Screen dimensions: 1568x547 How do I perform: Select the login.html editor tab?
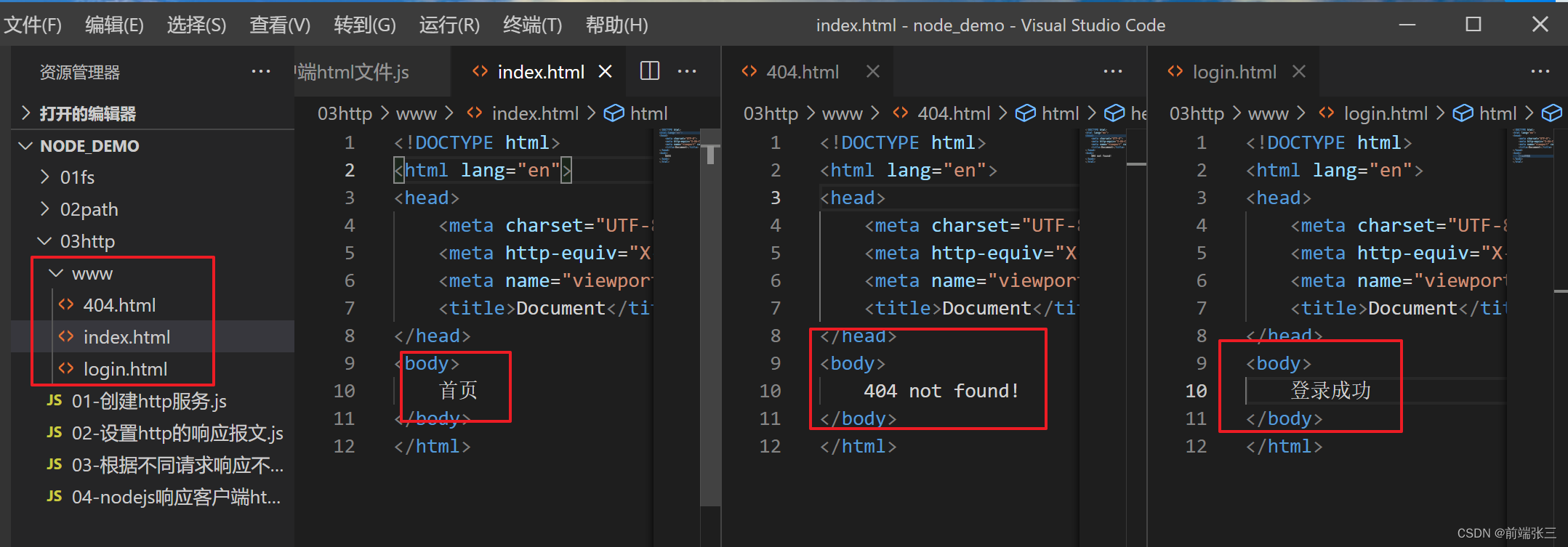[x=1234, y=72]
